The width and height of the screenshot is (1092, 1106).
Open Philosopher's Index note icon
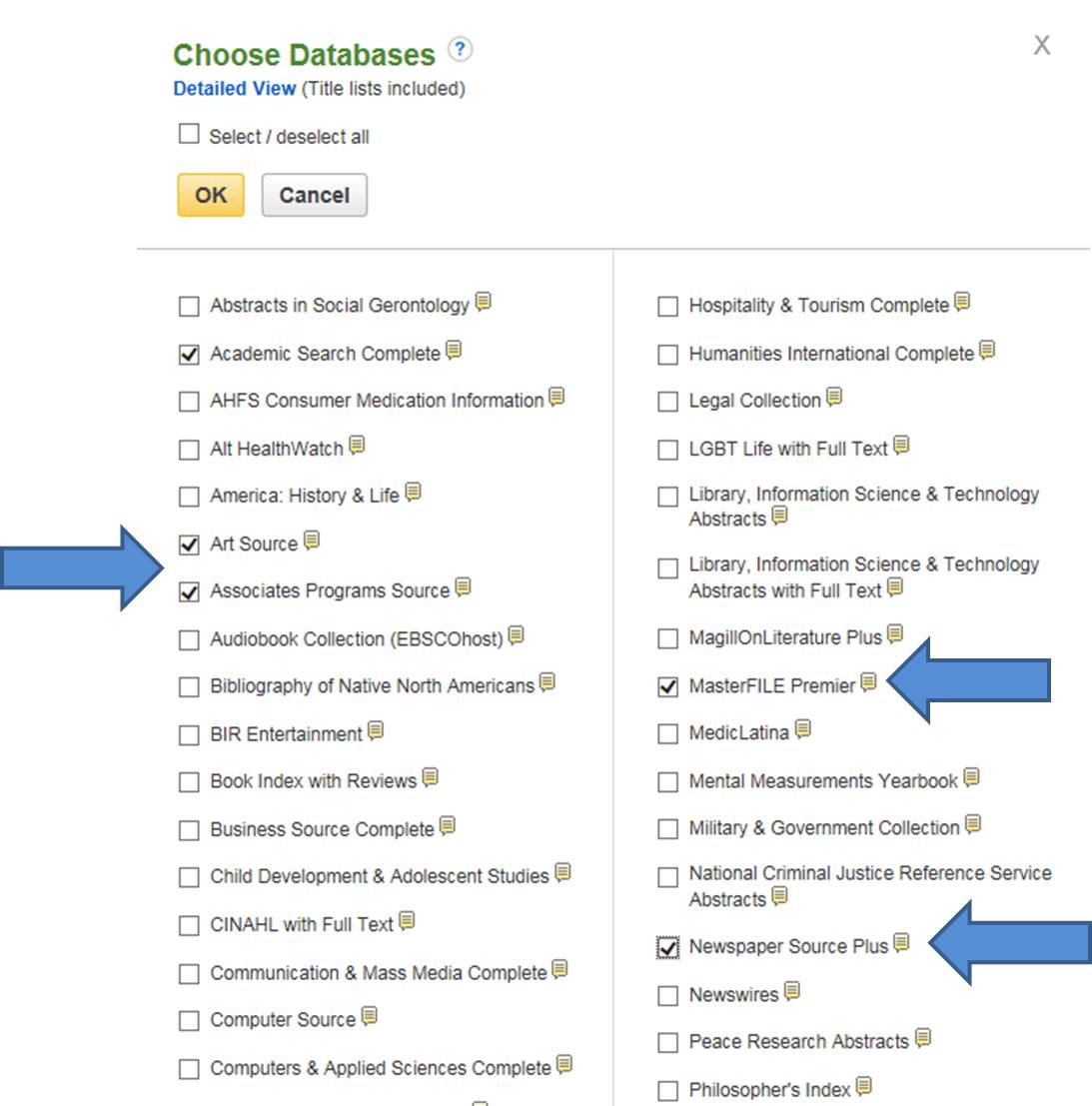tap(864, 1086)
